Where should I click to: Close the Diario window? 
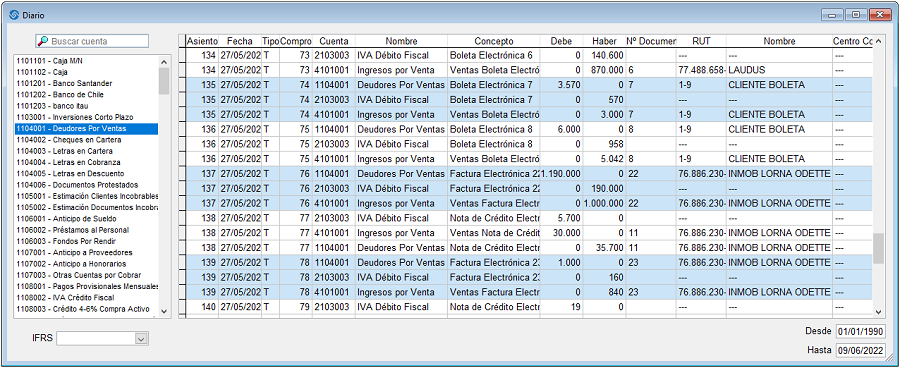pyautogui.click(x=880, y=14)
